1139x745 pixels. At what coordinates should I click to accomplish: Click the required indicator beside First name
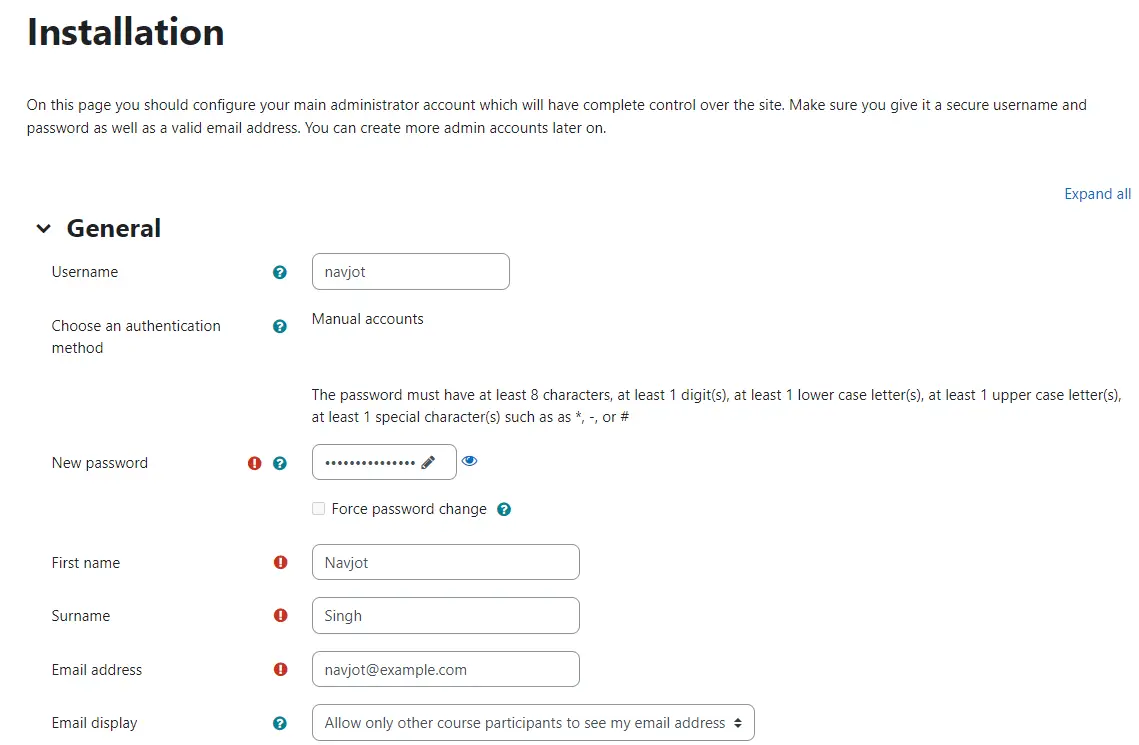pos(279,562)
